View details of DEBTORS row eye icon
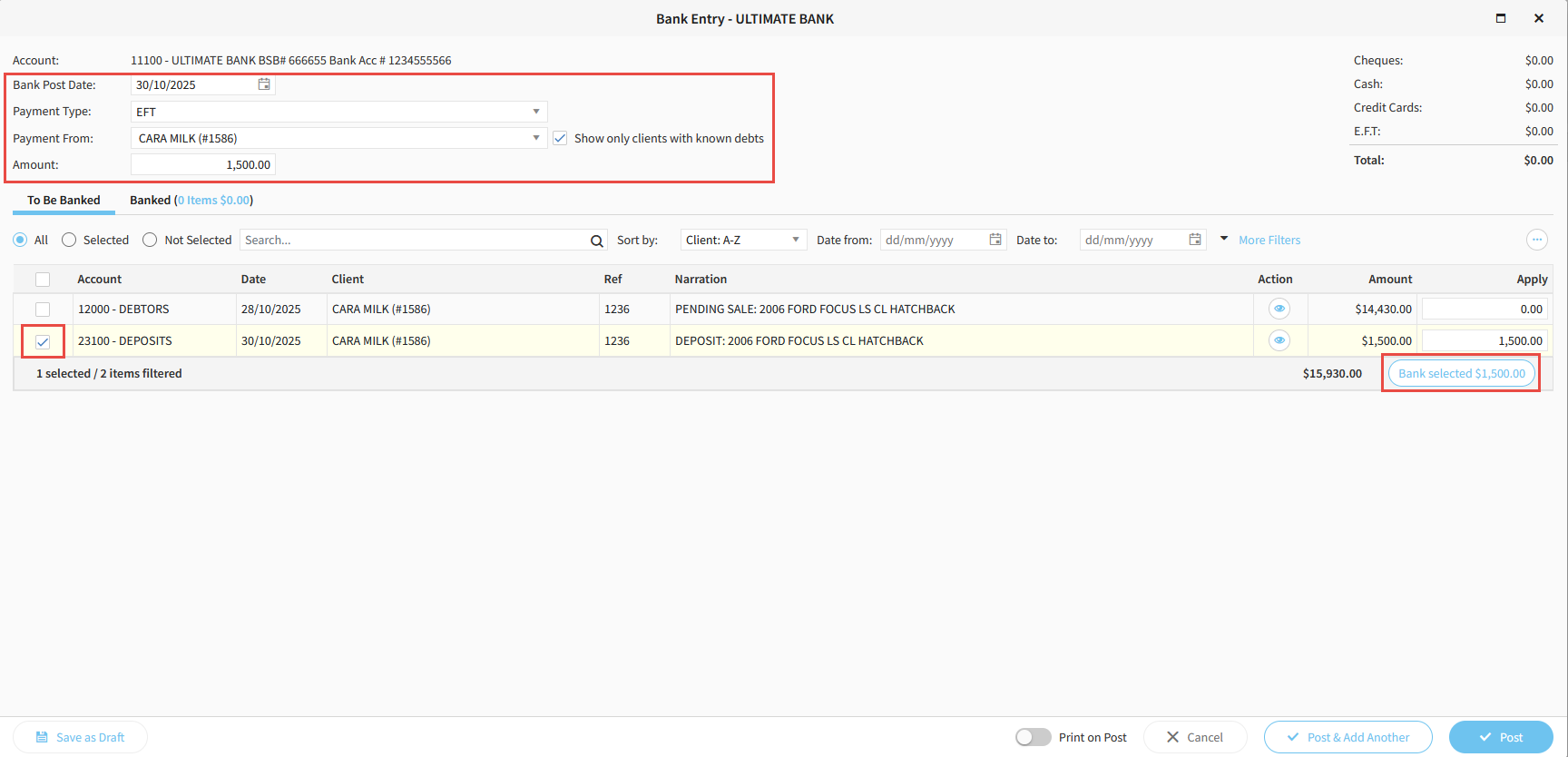The width and height of the screenshot is (1568, 757). pyautogui.click(x=1279, y=310)
